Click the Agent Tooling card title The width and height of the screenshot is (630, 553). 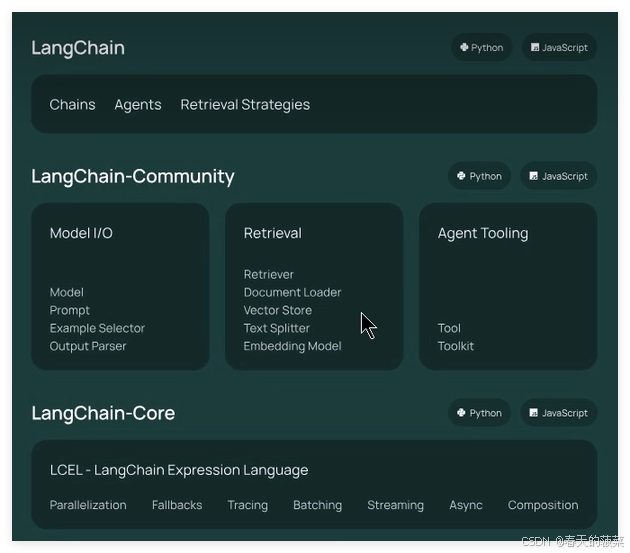tap(483, 233)
